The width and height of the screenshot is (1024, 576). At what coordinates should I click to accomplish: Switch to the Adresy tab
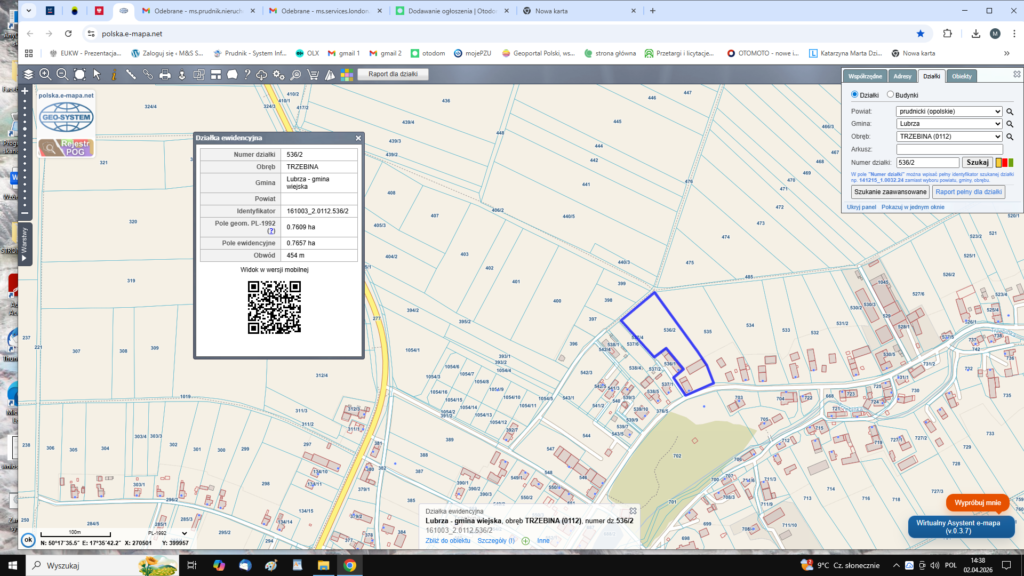[902, 76]
